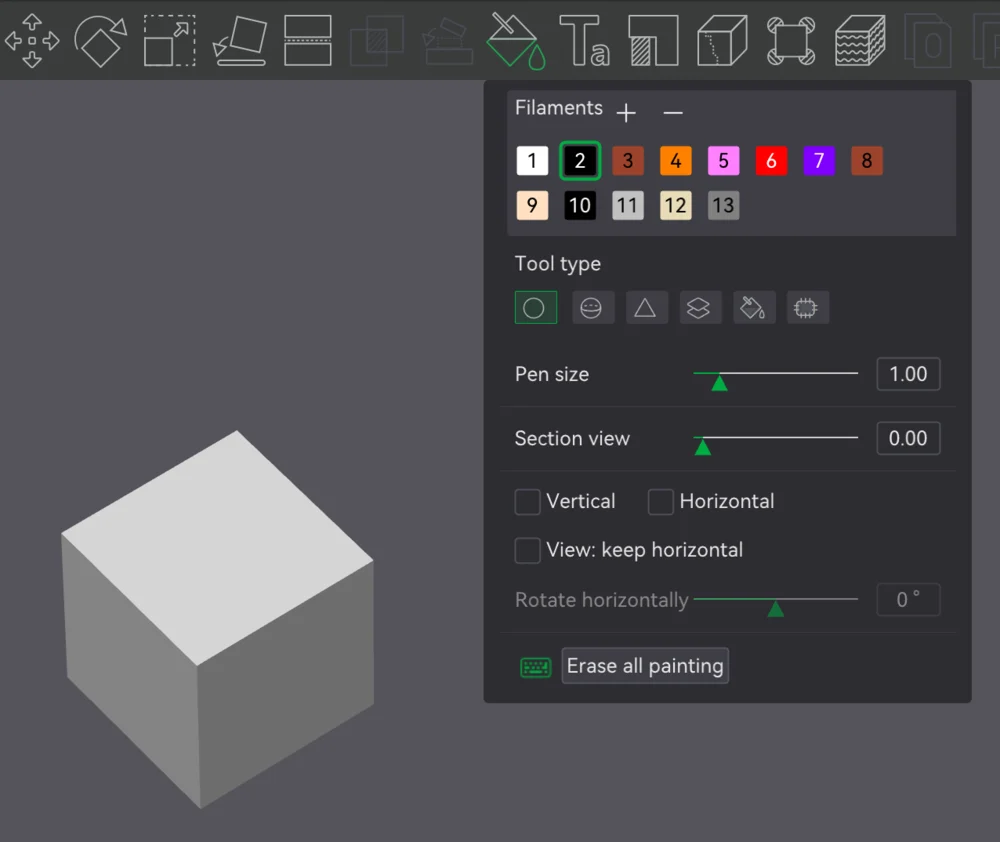Choose the Gap fill tool type

click(x=807, y=307)
